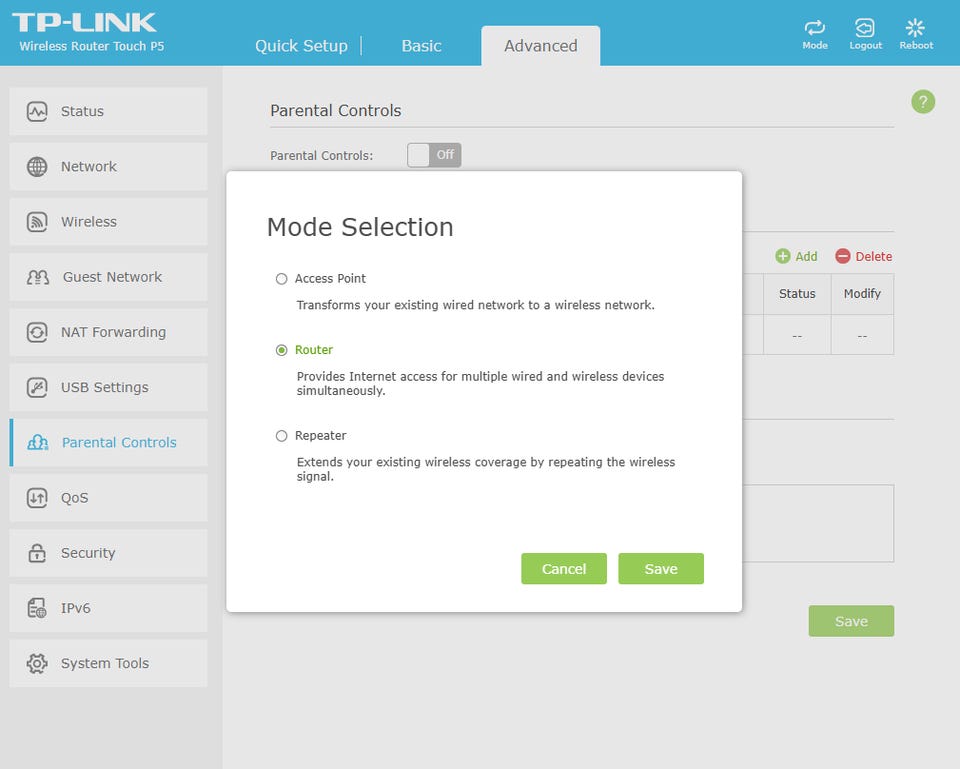The width and height of the screenshot is (960, 769).
Task: Open the Status menu label
Action: (82, 111)
